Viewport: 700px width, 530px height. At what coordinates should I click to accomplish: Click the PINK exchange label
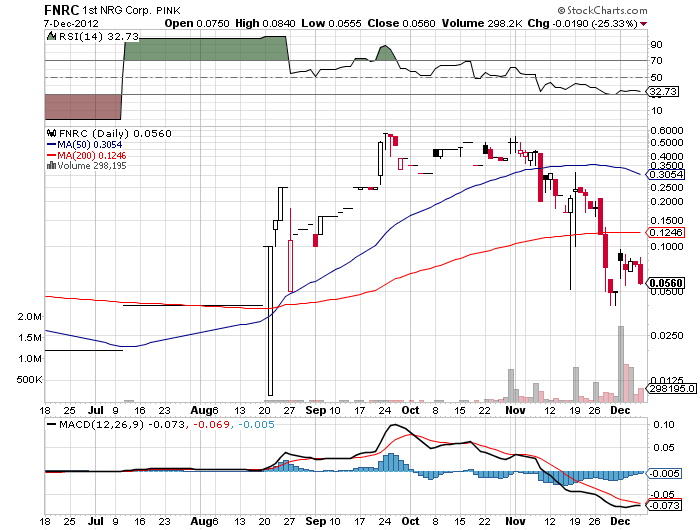(168, 10)
